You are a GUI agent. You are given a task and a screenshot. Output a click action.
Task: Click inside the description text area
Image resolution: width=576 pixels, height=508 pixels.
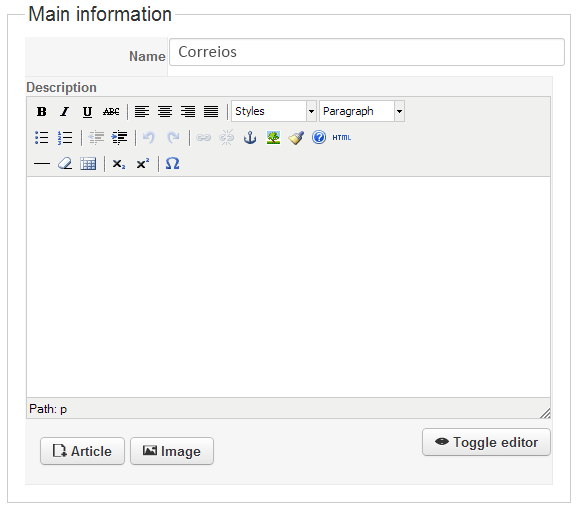click(x=288, y=287)
